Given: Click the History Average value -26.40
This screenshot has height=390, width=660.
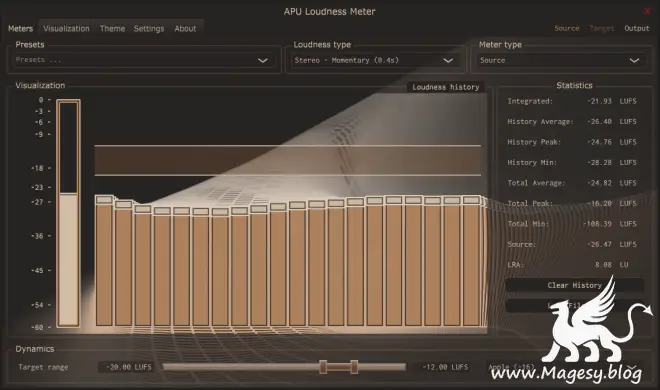Looking at the screenshot, I should [x=599, y=122].
